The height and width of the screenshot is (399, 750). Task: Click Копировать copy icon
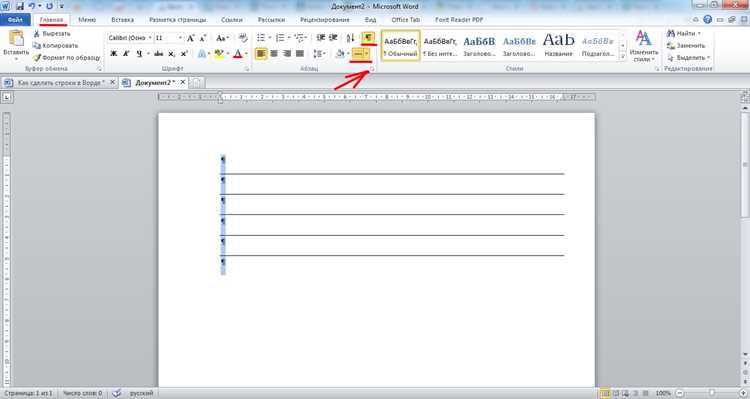coord(36,45)
